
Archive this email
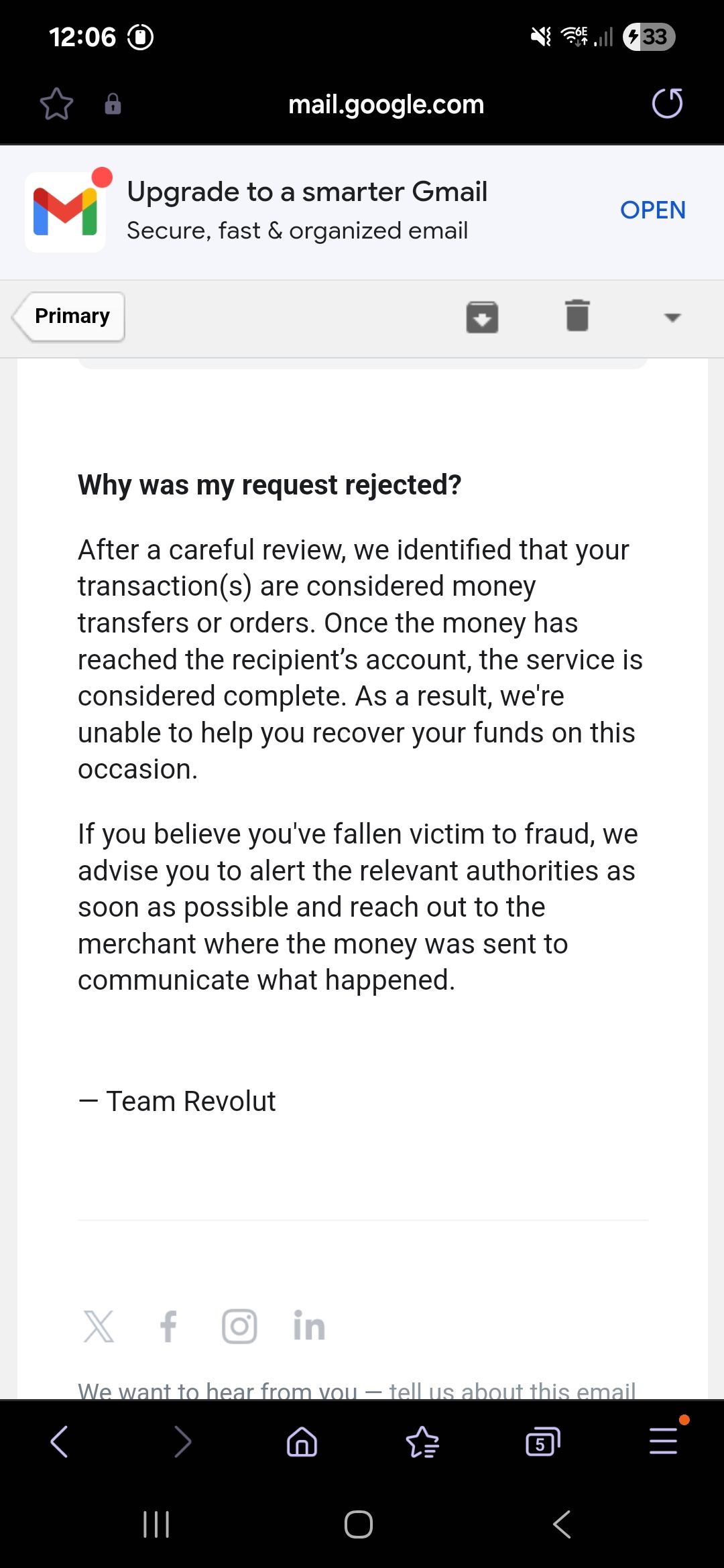click(482, 317)
